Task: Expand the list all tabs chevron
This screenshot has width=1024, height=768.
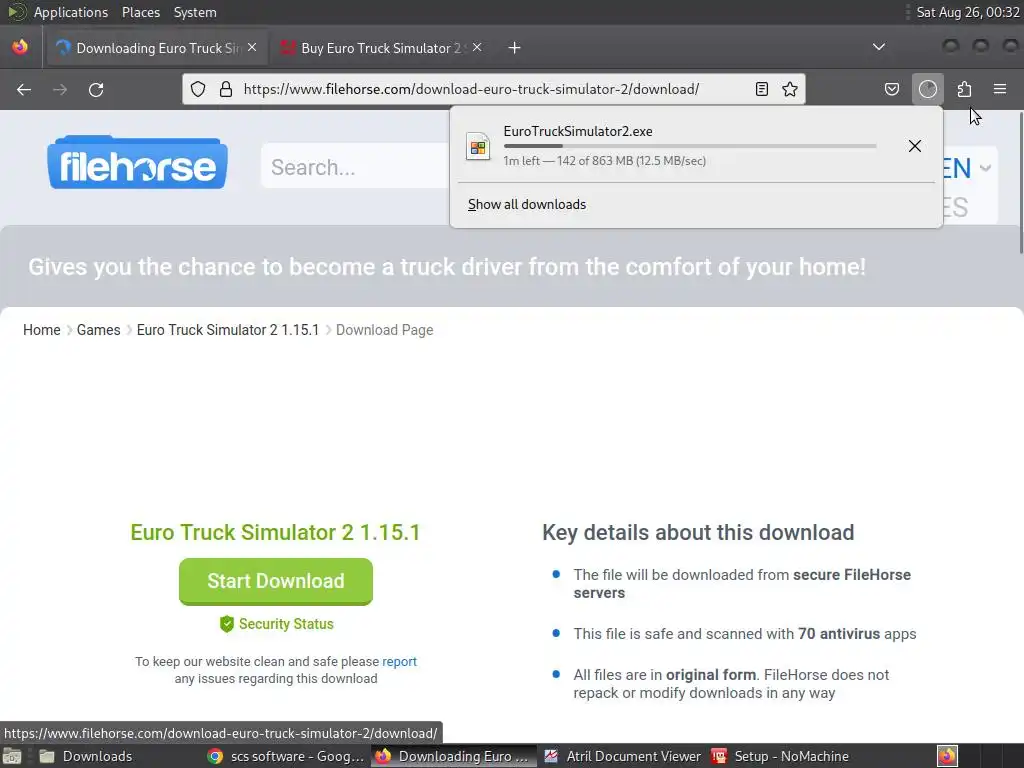Action: [879, 47]
